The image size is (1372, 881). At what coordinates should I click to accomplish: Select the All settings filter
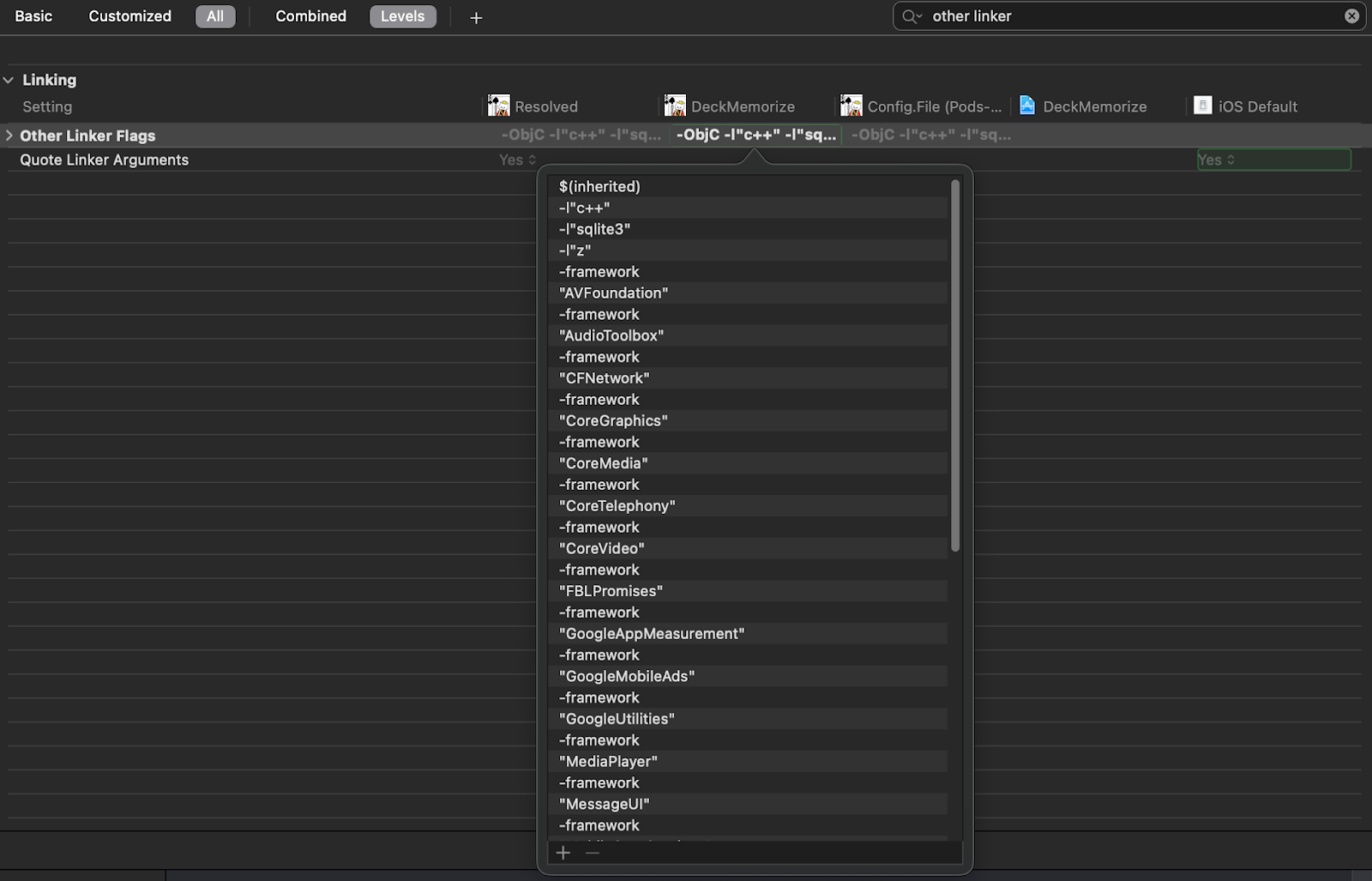click(215, 16)
